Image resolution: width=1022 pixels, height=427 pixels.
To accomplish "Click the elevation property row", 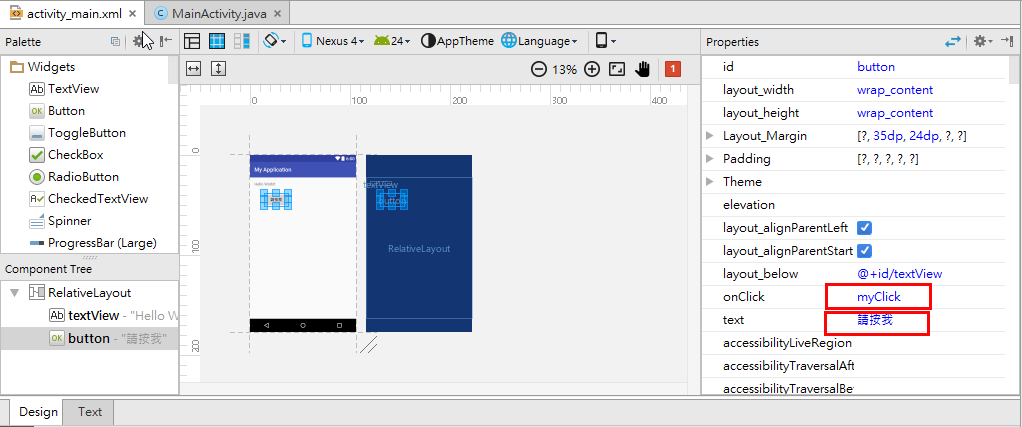I will coord(853,205).
